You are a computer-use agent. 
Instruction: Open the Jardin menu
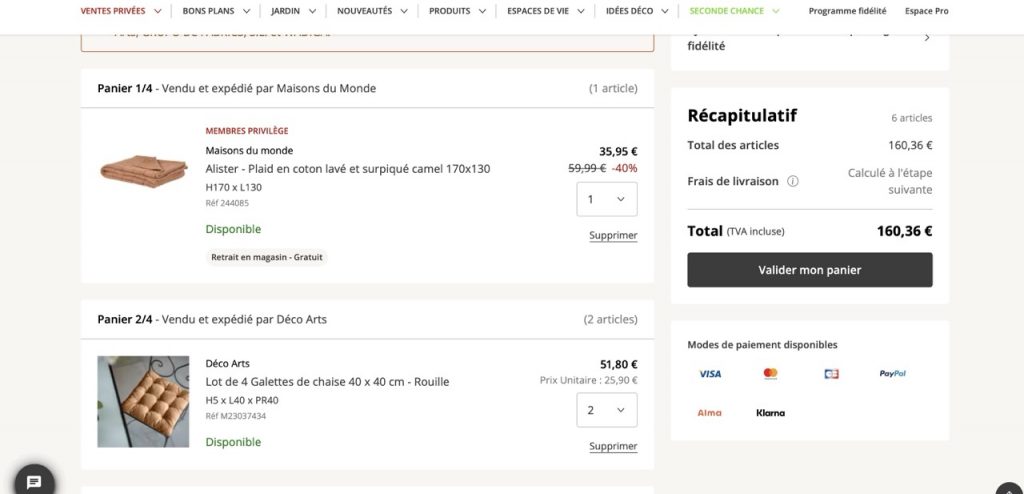click(294, 11)
